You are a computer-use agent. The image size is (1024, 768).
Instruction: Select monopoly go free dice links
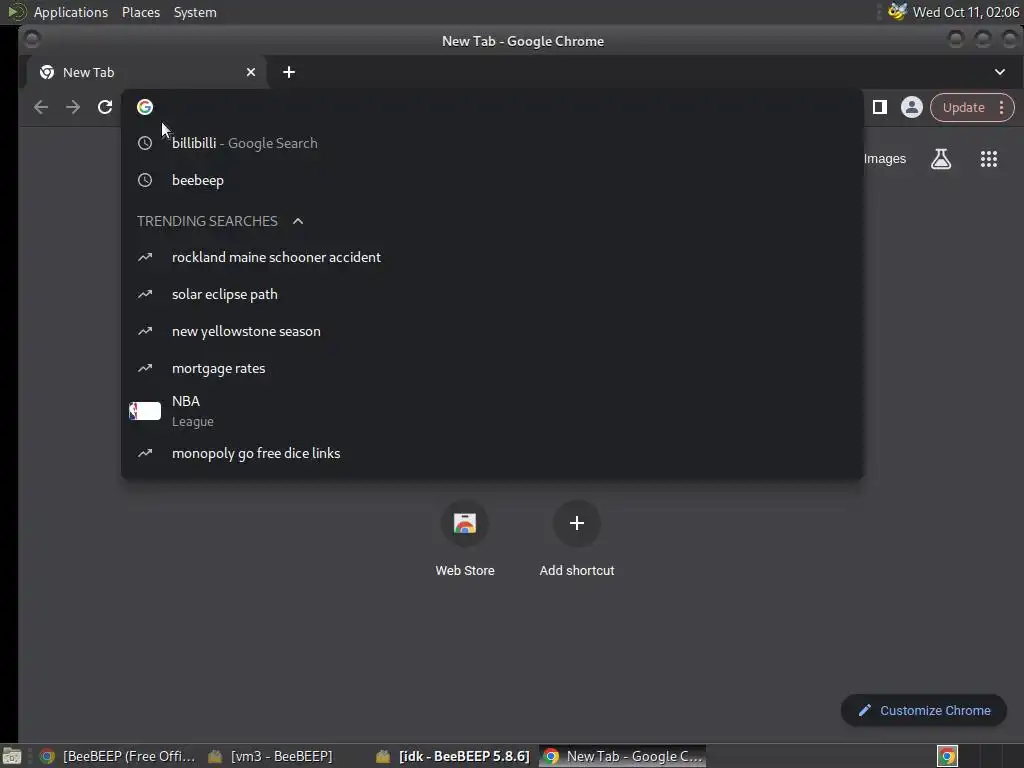pos(492,453)
